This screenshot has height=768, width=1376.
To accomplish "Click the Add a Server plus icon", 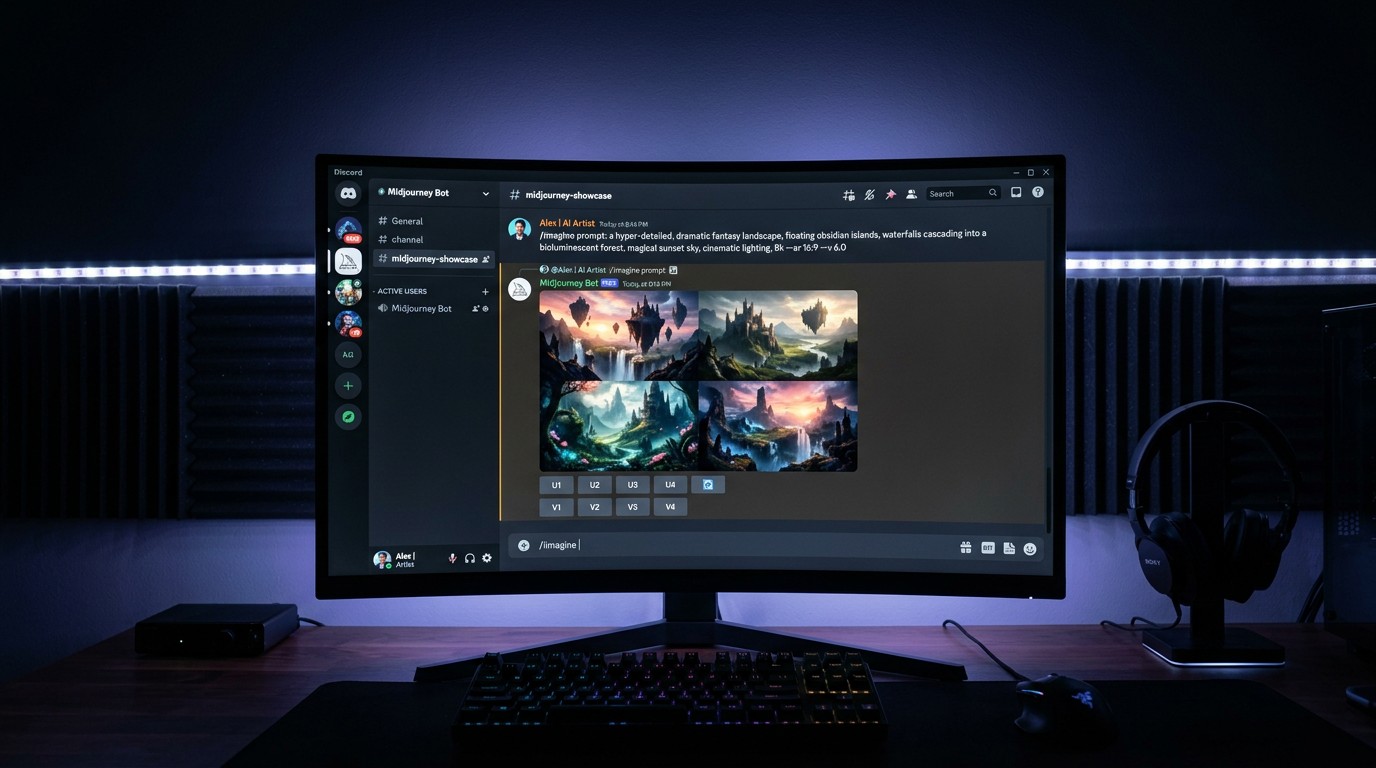I will click(348, 385).
